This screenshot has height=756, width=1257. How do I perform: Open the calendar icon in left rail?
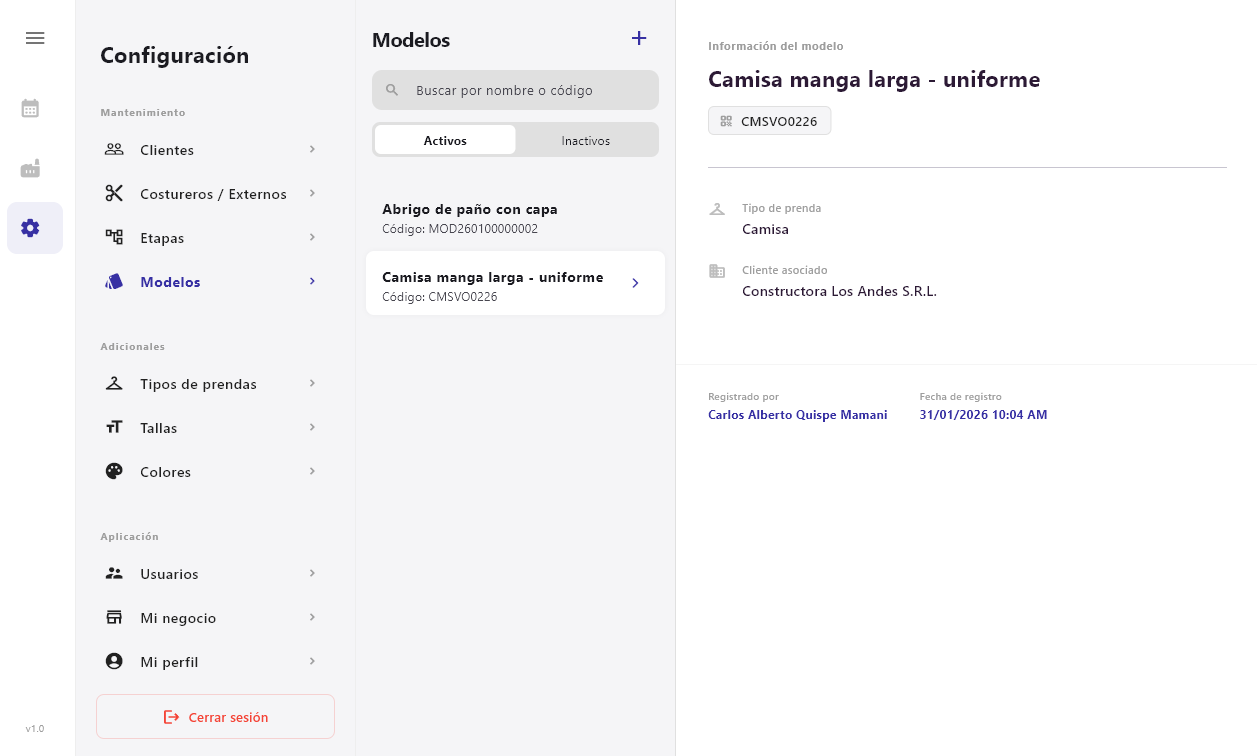point(31,108)
